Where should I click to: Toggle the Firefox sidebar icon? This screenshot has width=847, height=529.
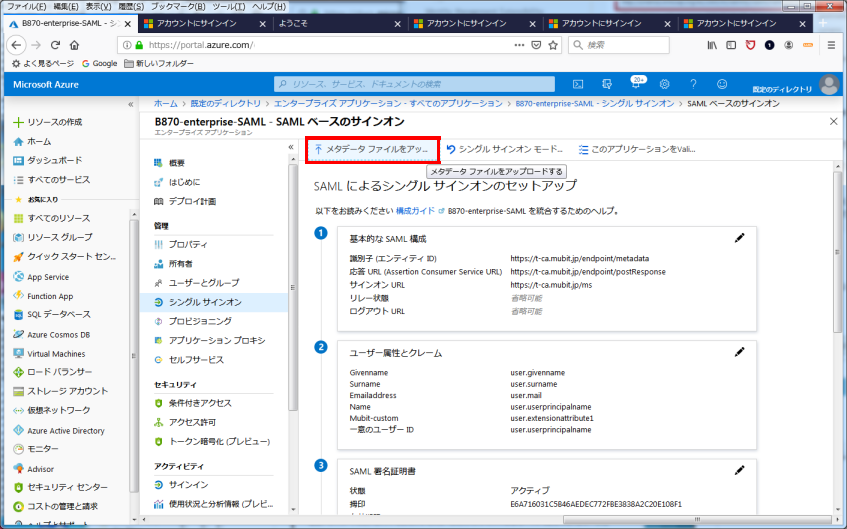pos(731,45)
